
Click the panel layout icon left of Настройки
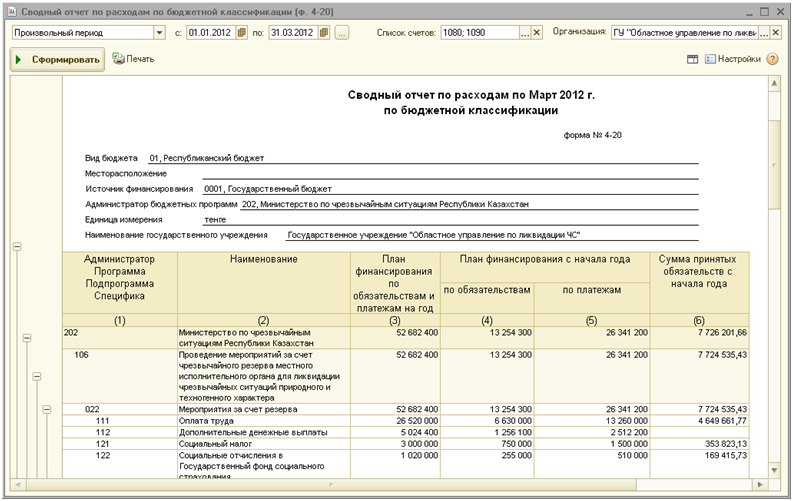pyautogui.click(x=692, y=60)
